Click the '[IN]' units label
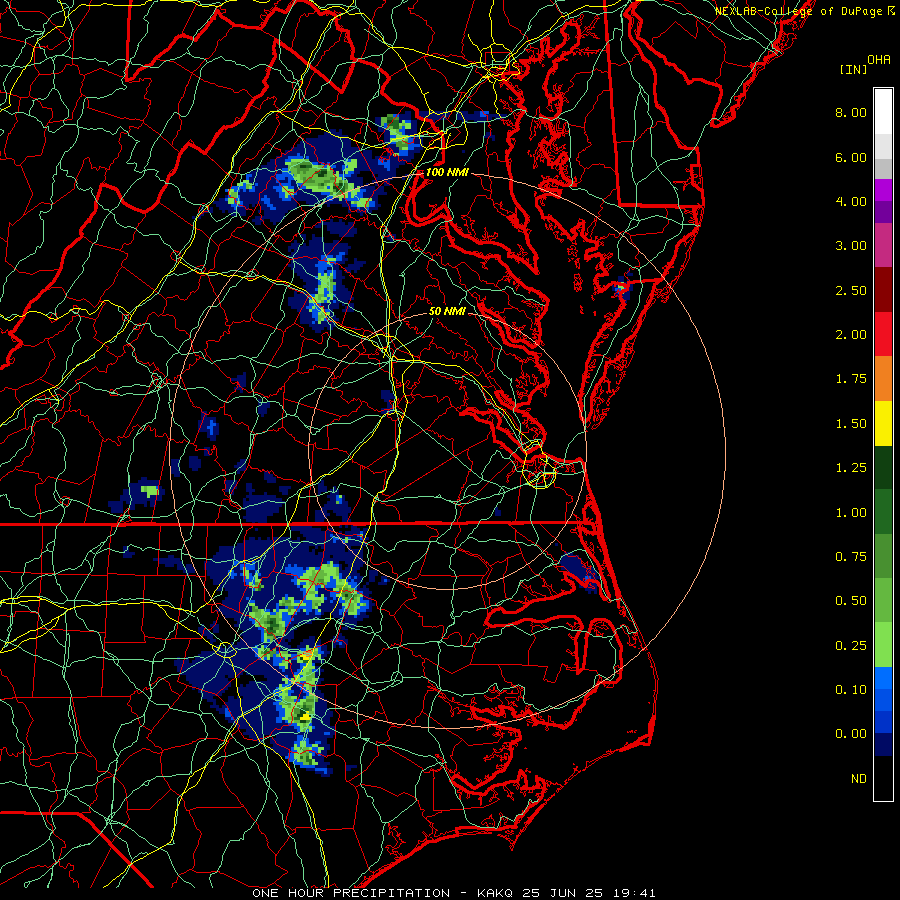The width and height of the screenshot is (900, 900). [854, 69]
